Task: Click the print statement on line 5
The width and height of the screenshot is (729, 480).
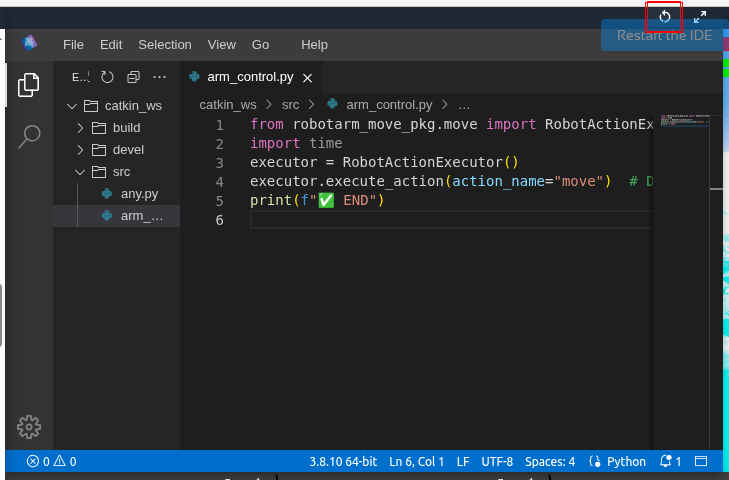Action: click(x=317, y=200)
